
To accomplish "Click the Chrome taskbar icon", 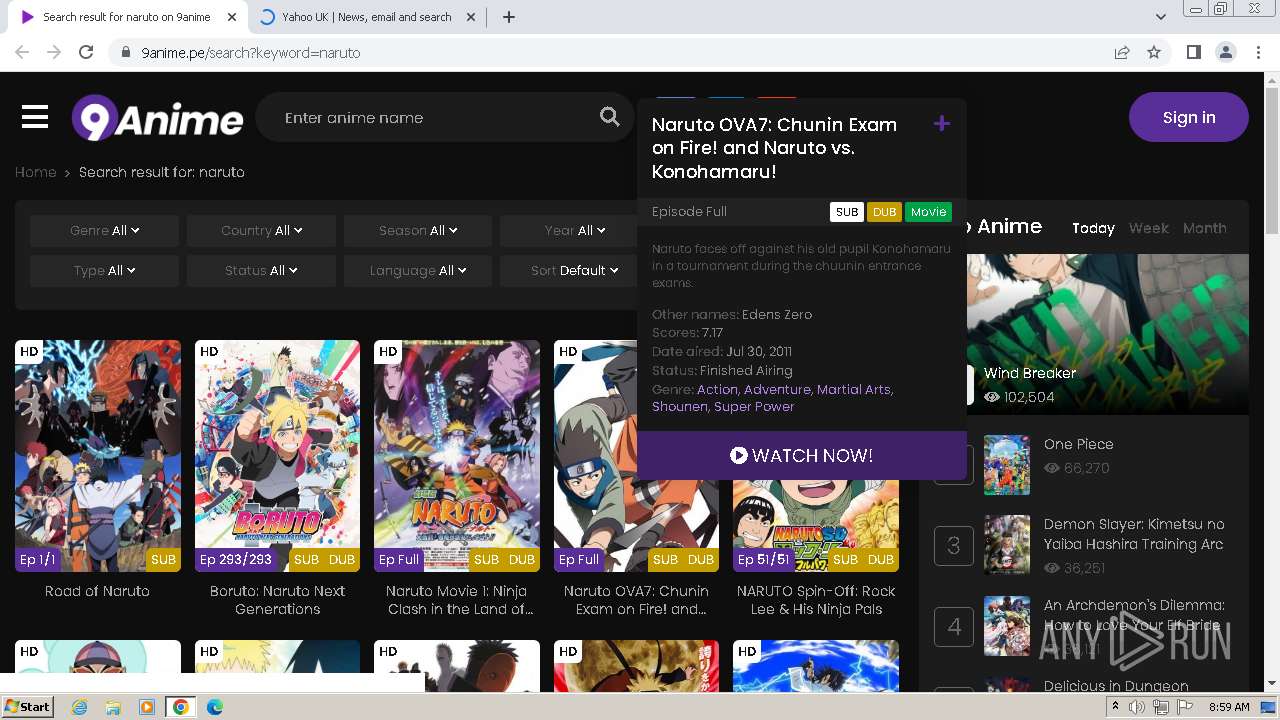I will [x=180, y=707].
